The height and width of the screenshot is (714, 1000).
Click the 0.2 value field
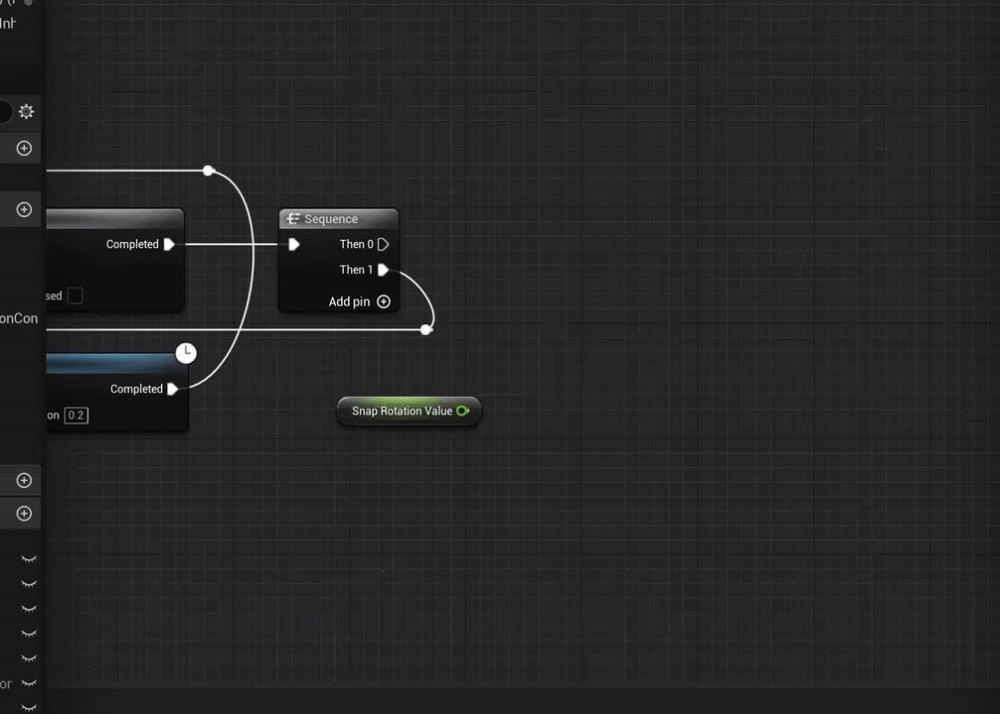tap(76, 416)
